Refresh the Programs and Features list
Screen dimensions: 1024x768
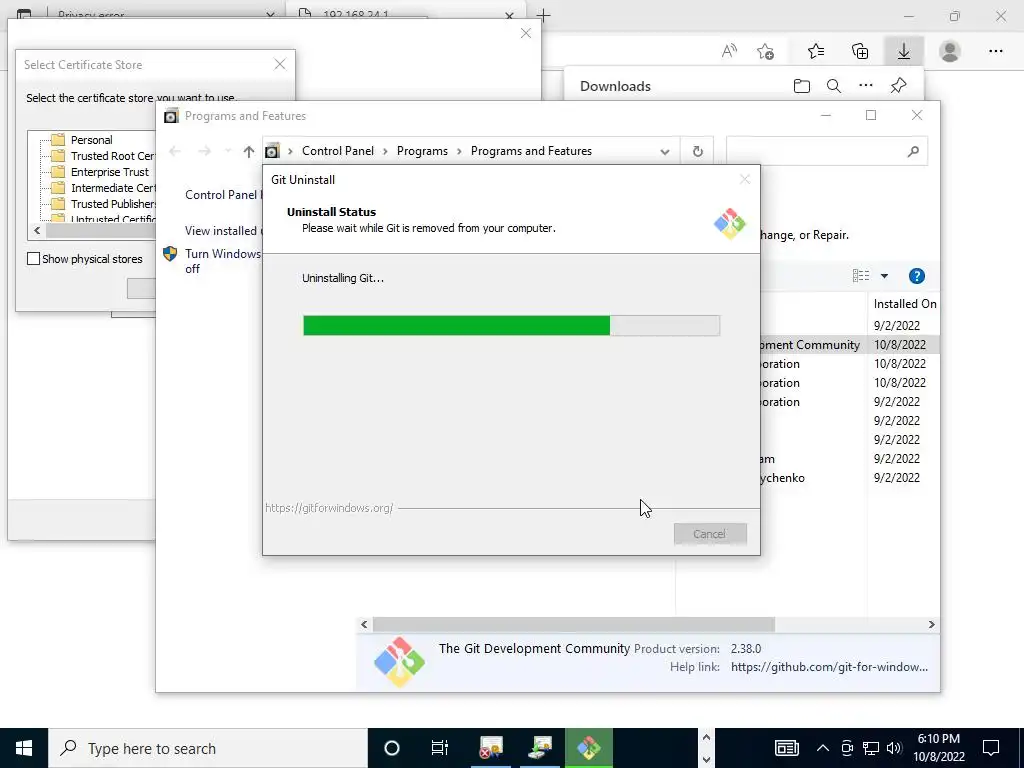click(x=697, y=152)
